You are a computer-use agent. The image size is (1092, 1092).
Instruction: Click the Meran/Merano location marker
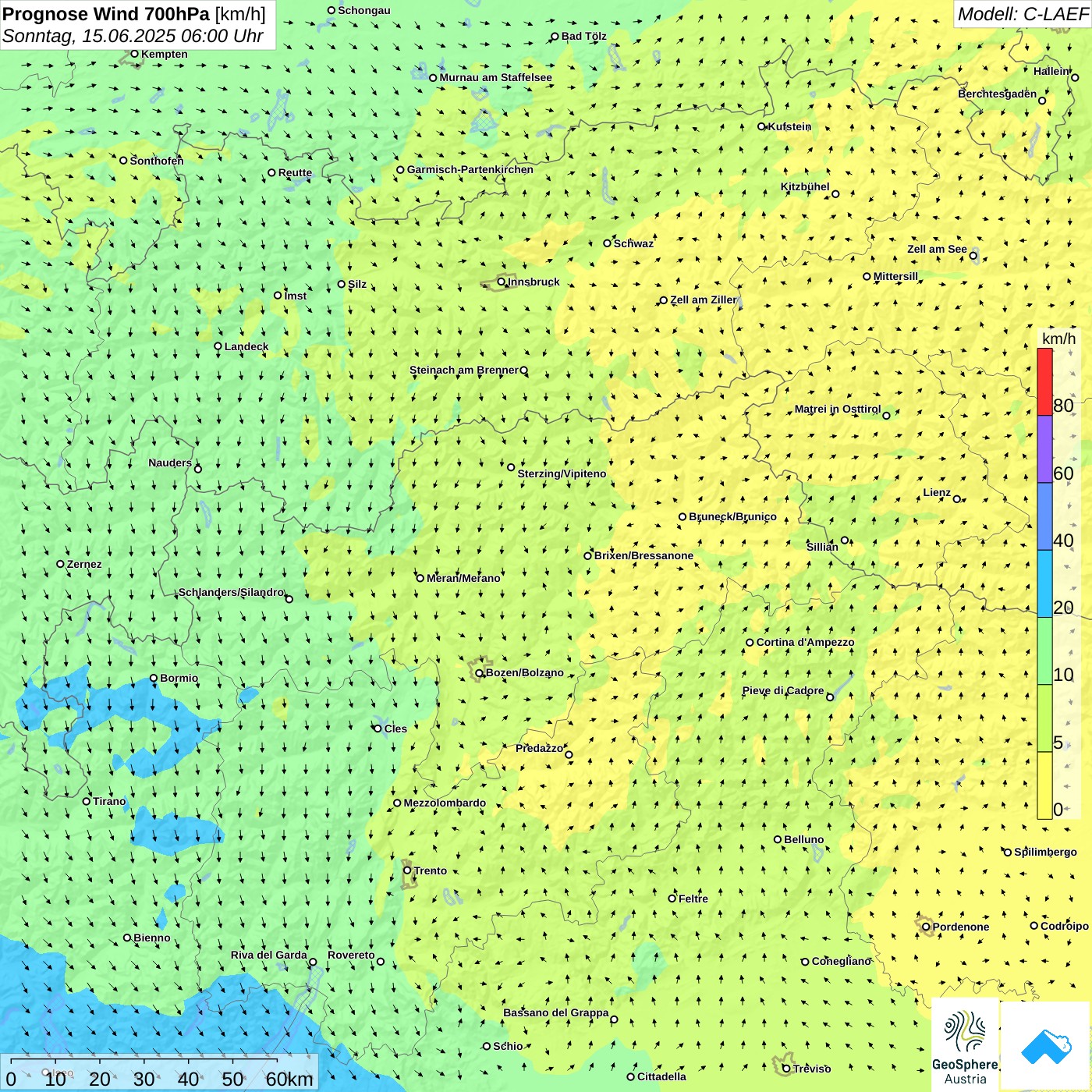pos(420,578)
